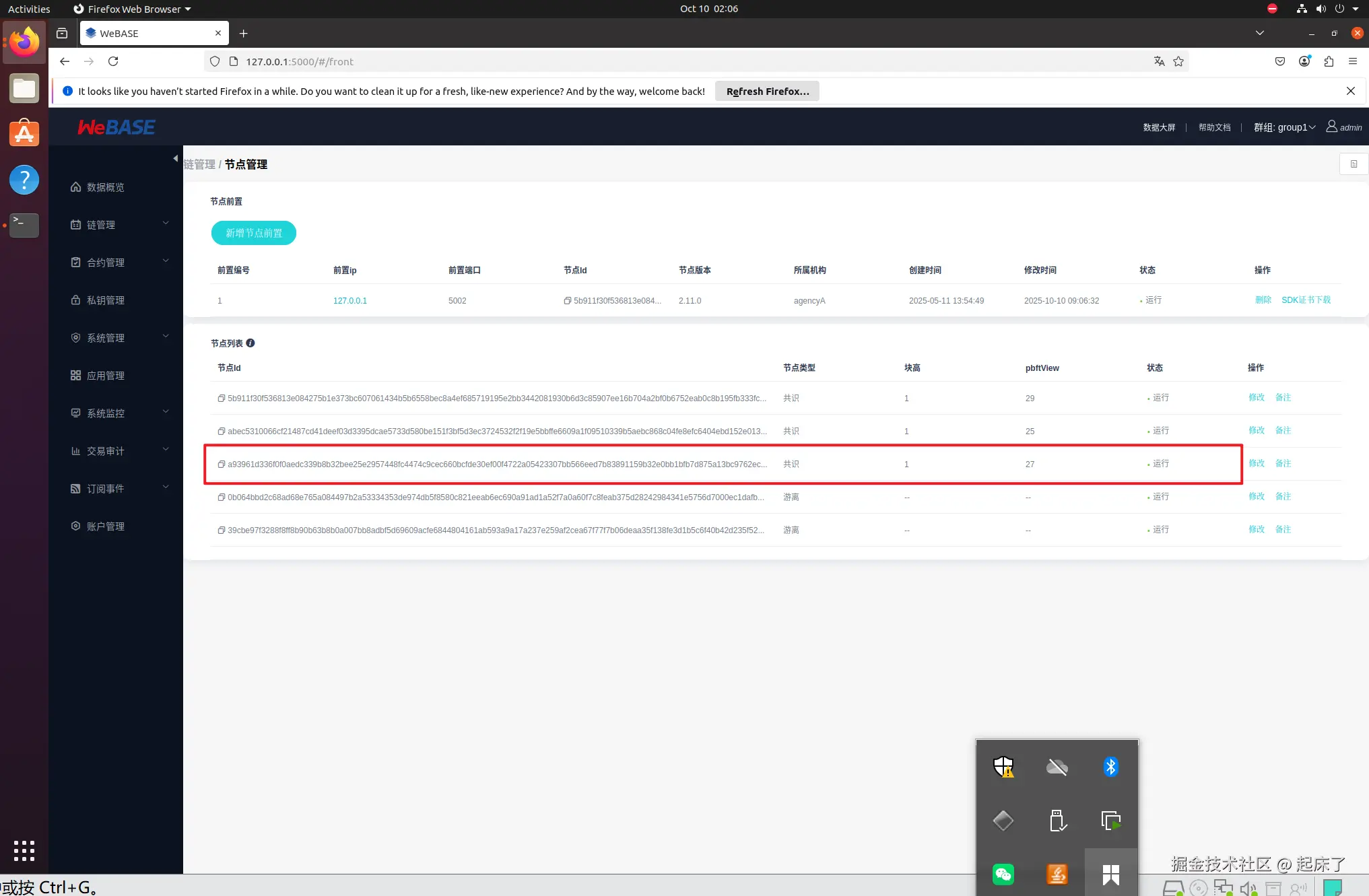Click the WeChat icon in tray popup
1369x896 pixels.
1003,874
